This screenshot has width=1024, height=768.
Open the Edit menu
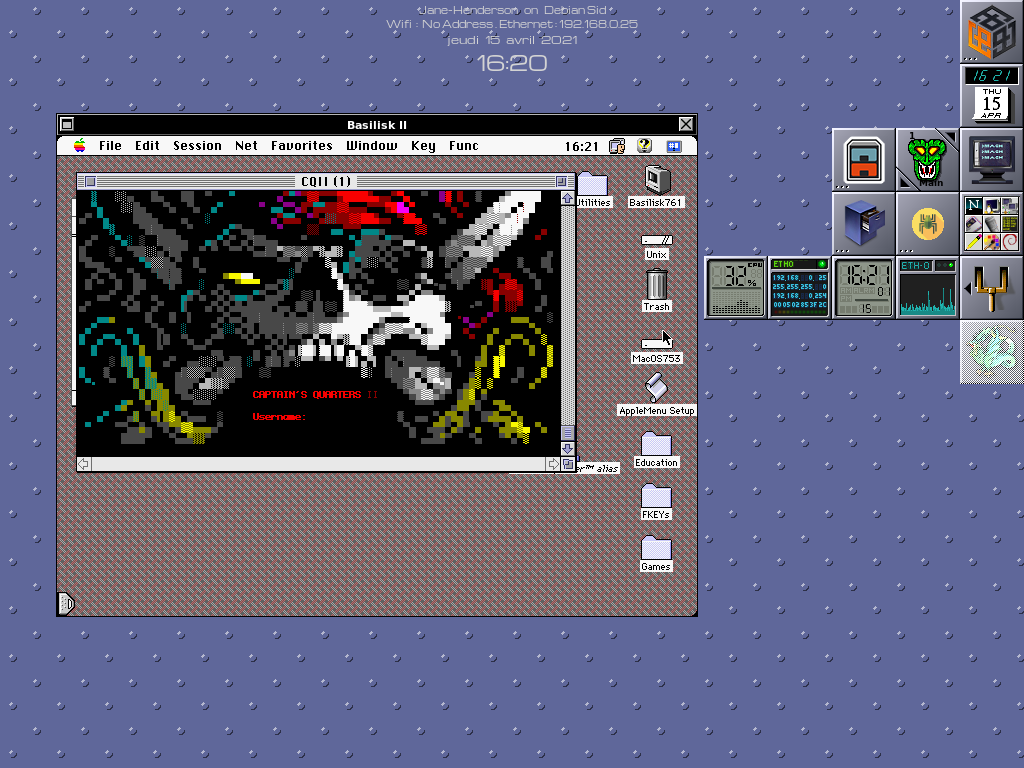[148, 146]
